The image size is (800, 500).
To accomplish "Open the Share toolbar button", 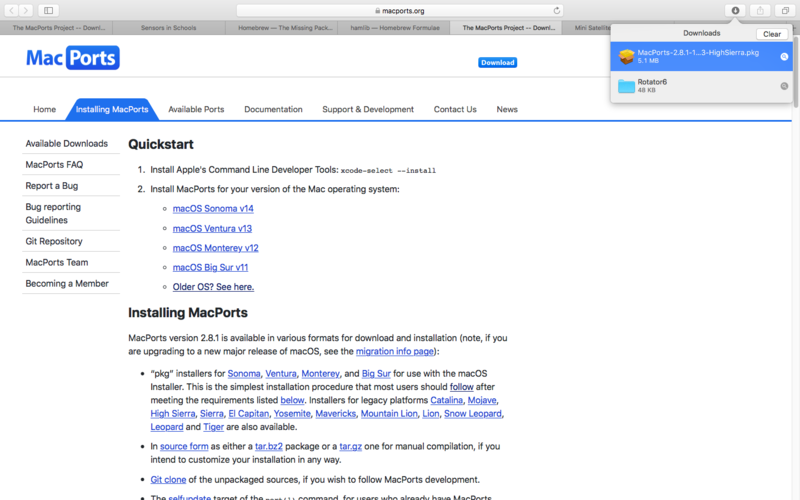I will pyautogui.click(x=760, y=10).
